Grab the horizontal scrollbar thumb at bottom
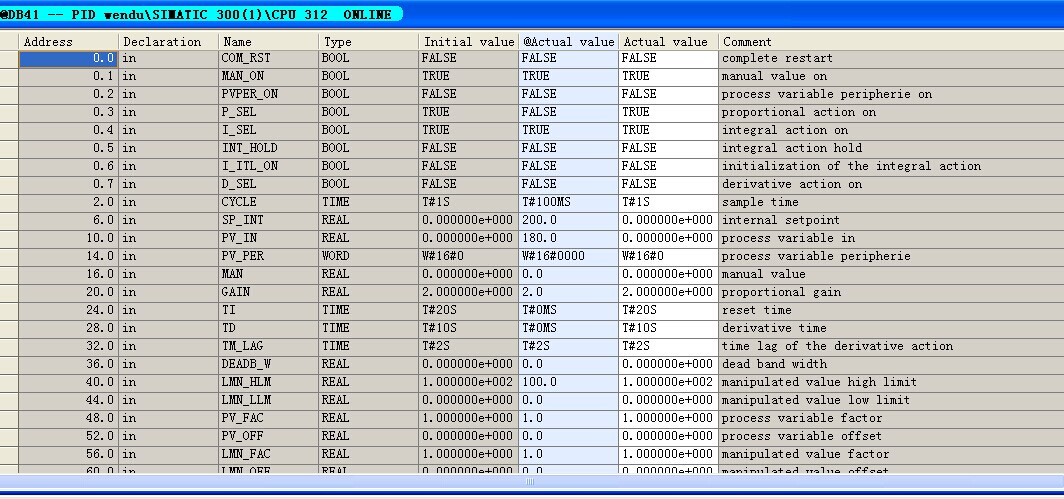 tap(530, 481)
